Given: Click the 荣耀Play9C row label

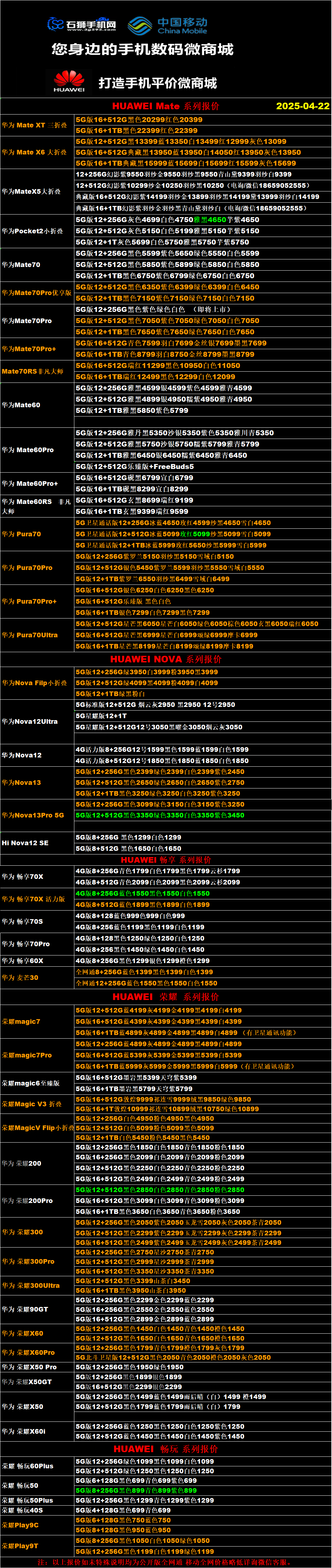Looking at the screenshot, I should [x=20, y=1525].
